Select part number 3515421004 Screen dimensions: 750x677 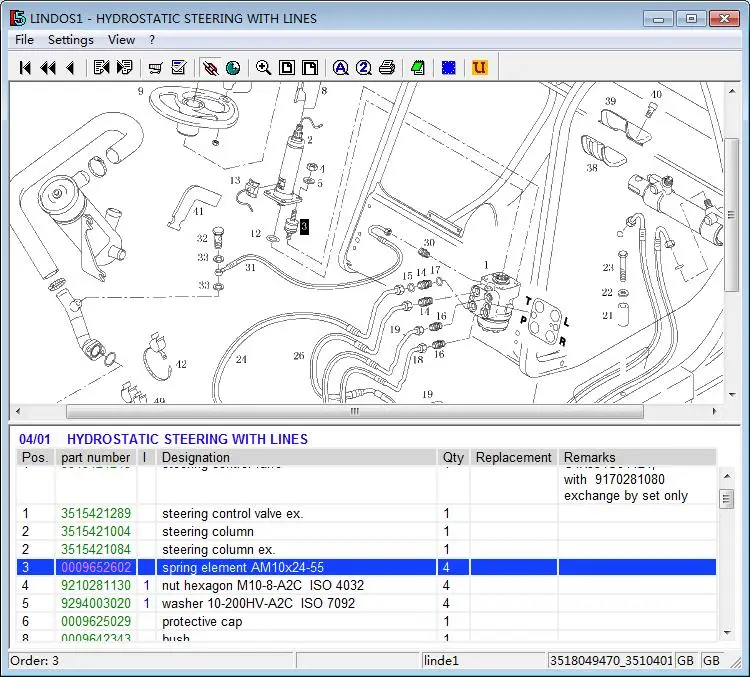click(x=96, y=532)
